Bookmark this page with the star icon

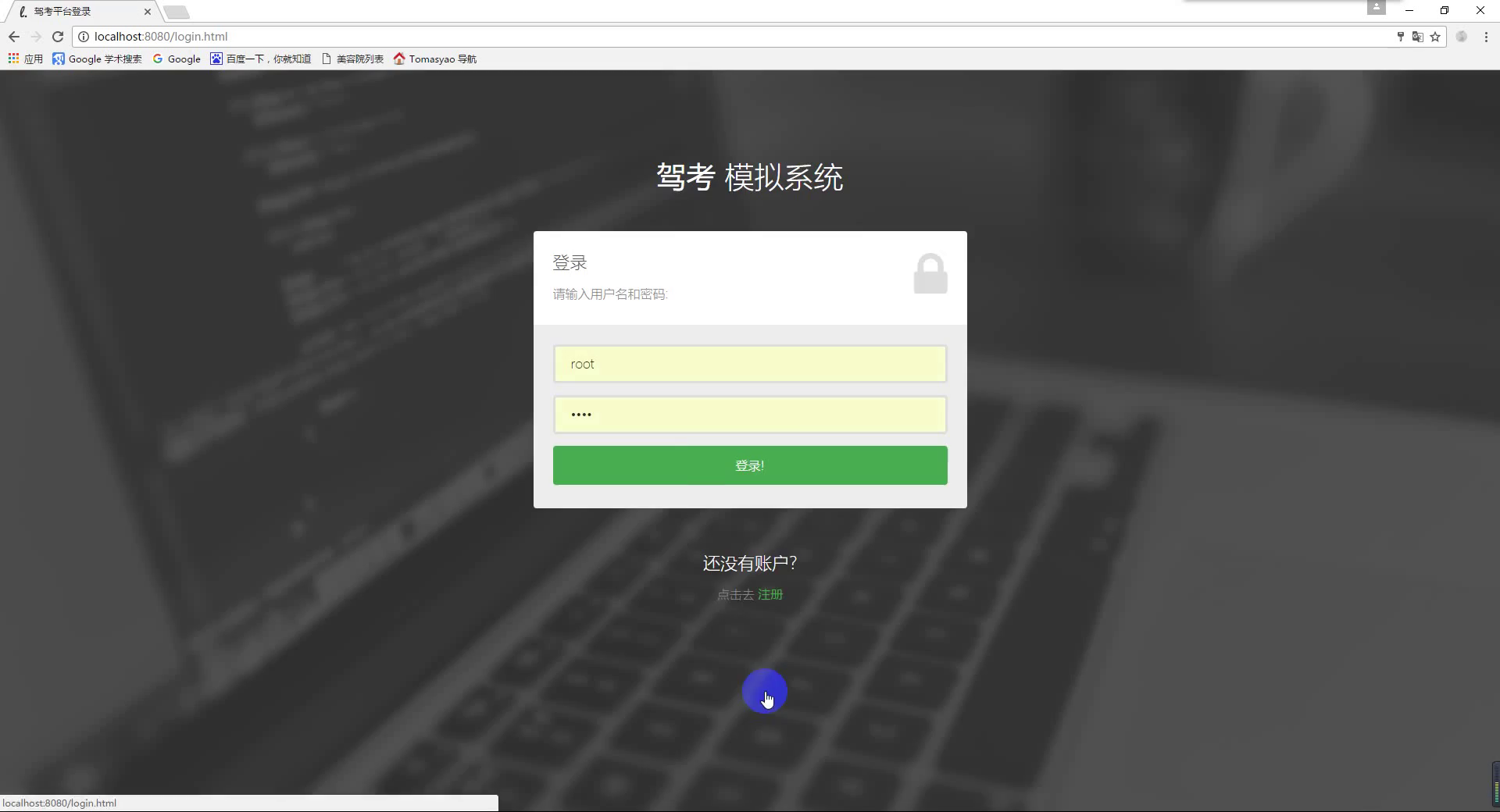[x=1435, y=37]
